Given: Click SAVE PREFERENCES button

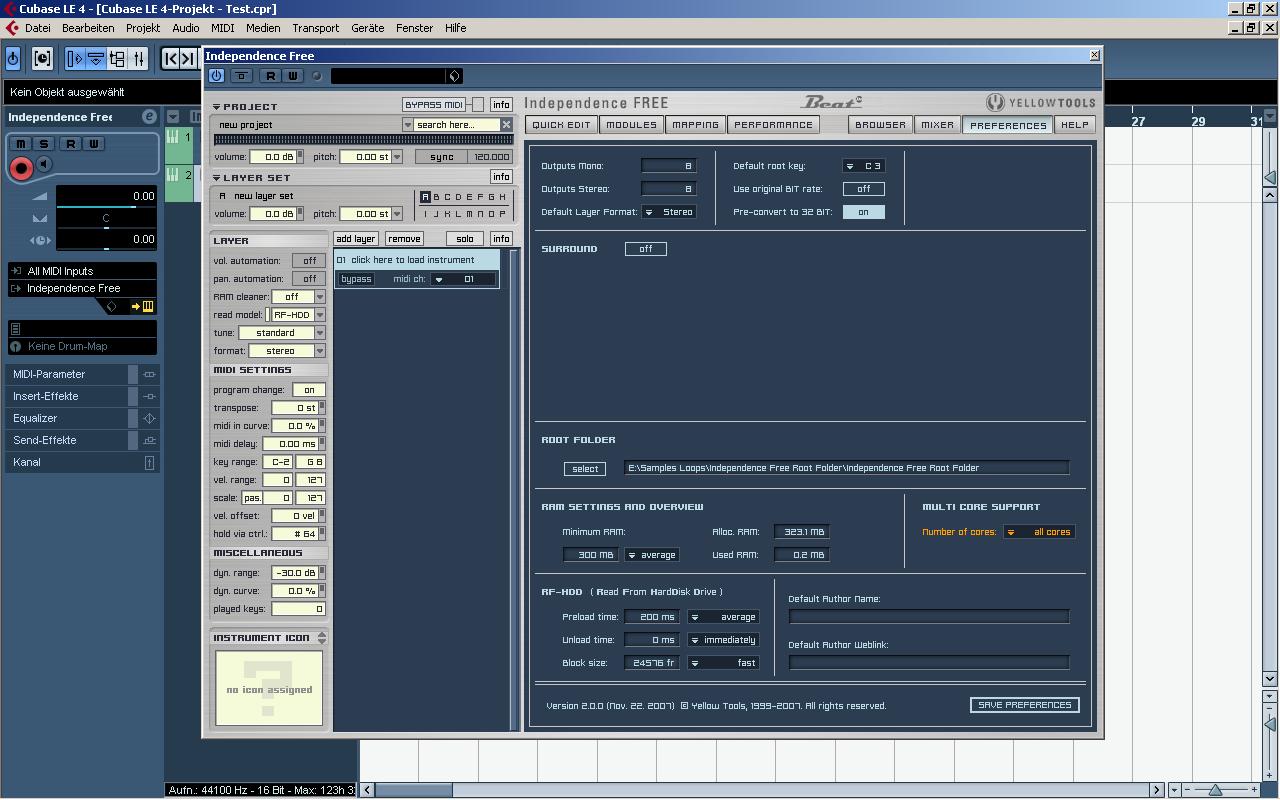Looking at the screenshot, I should point(1025,705).
